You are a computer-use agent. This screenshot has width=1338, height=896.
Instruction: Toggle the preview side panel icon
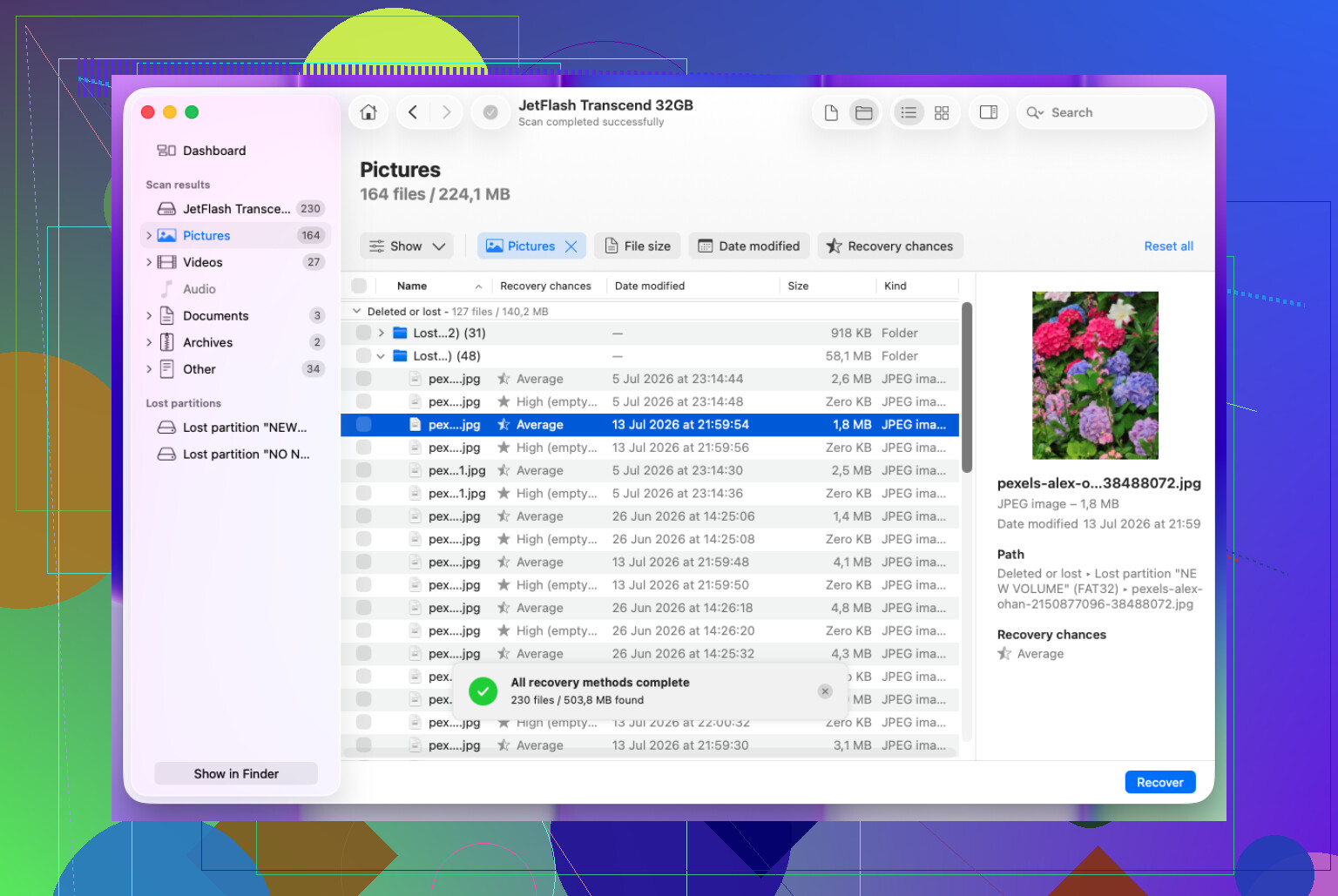(x=989, y=112)
